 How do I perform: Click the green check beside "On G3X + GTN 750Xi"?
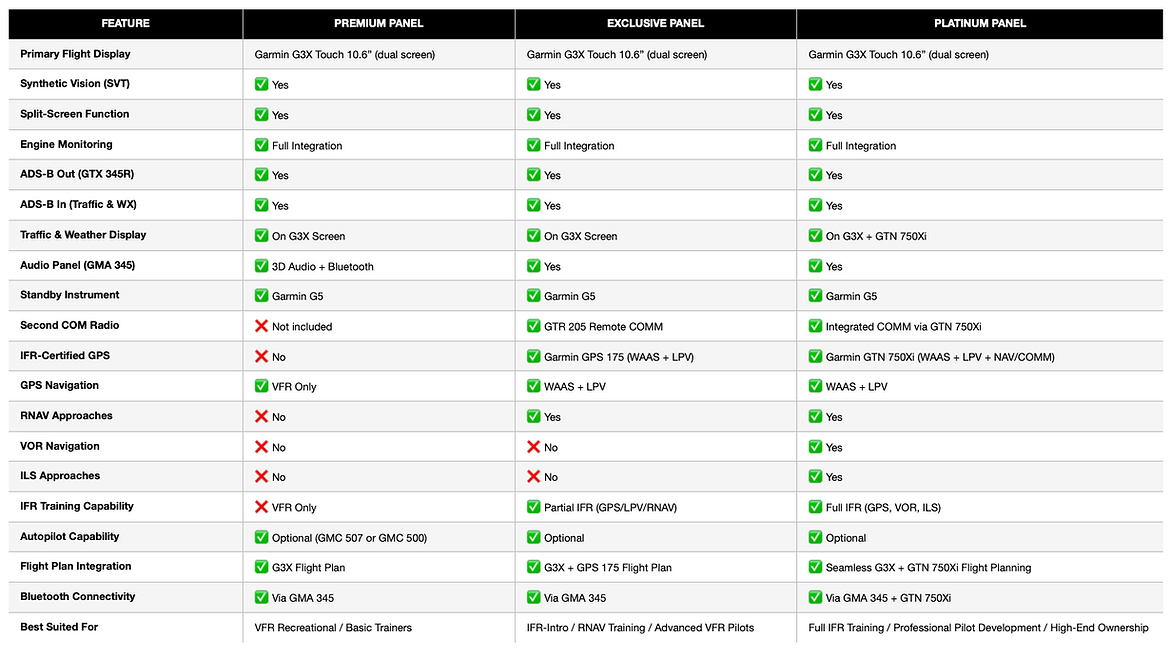coord(815,236)
